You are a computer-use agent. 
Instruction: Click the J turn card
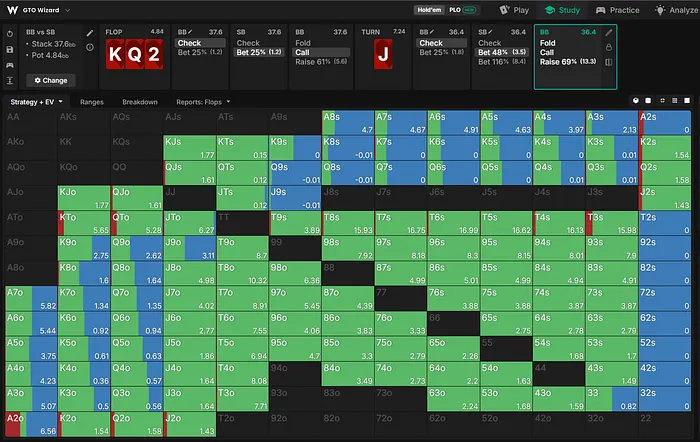coord(383,54)
